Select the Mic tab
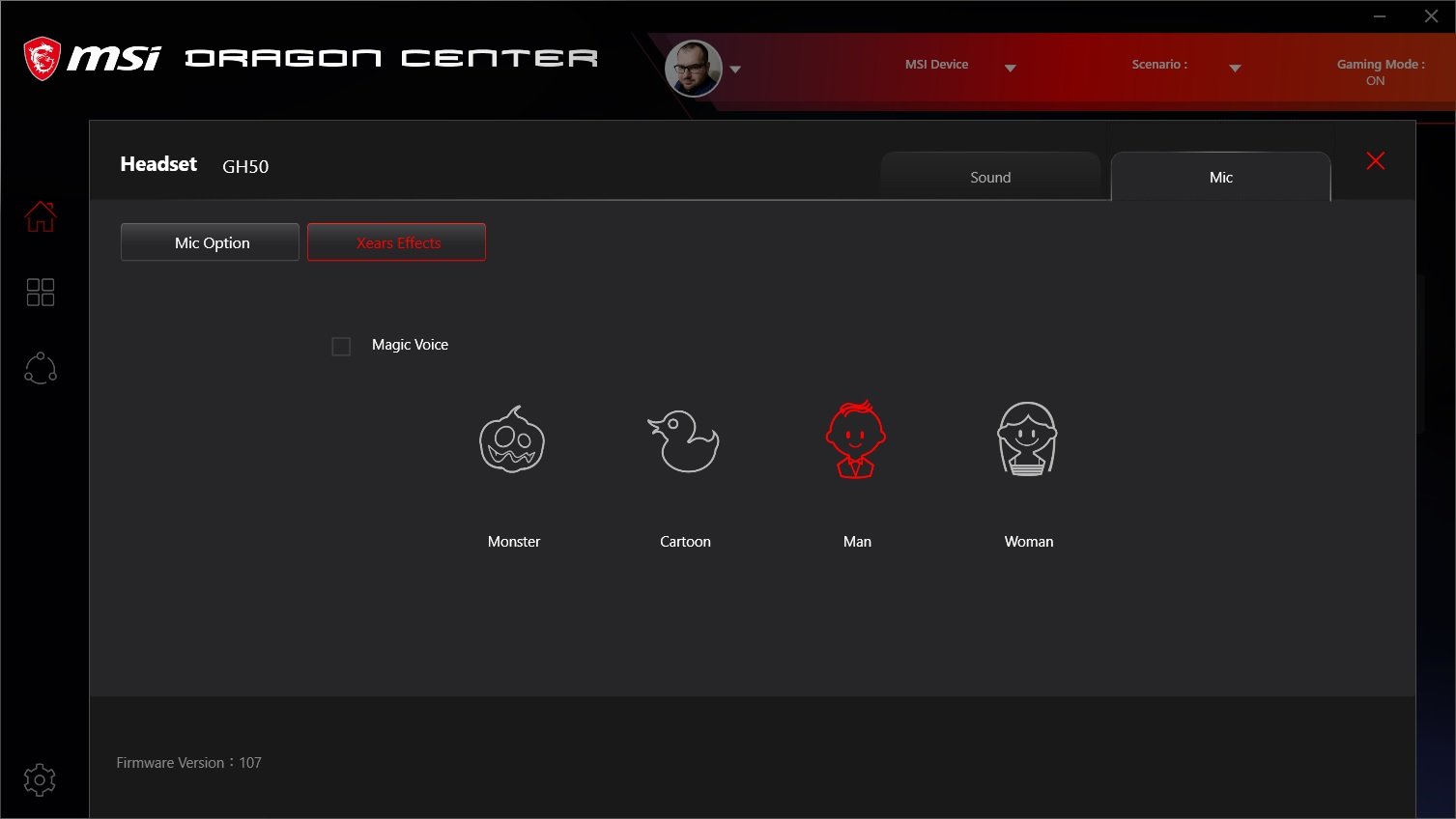 [x=1220, y=177]
